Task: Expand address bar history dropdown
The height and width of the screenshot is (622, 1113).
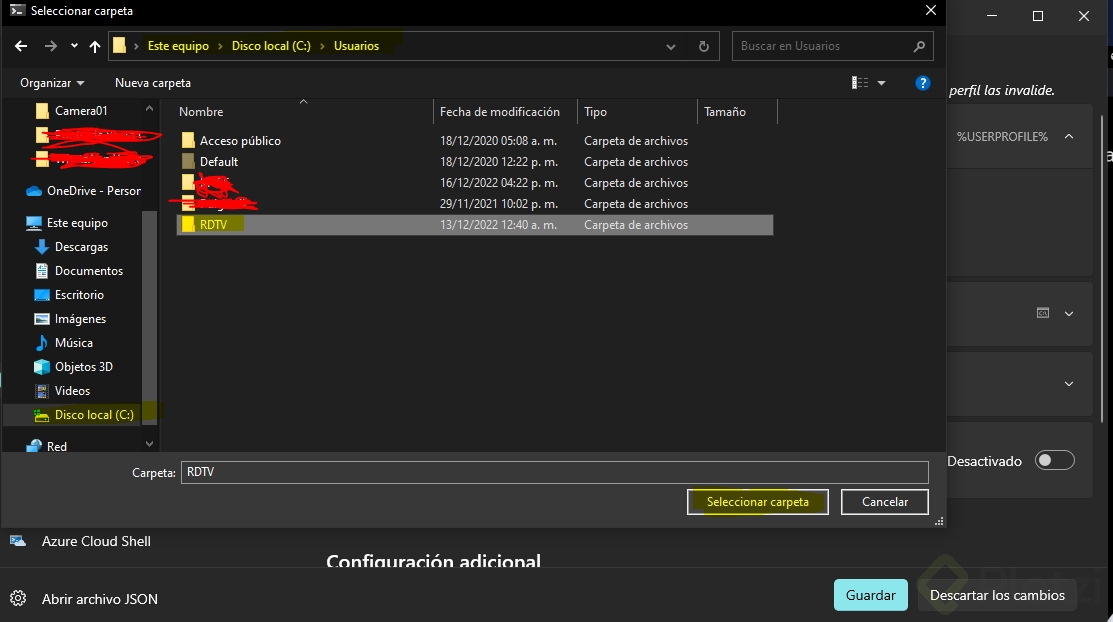Action: [x=671, y=46]
